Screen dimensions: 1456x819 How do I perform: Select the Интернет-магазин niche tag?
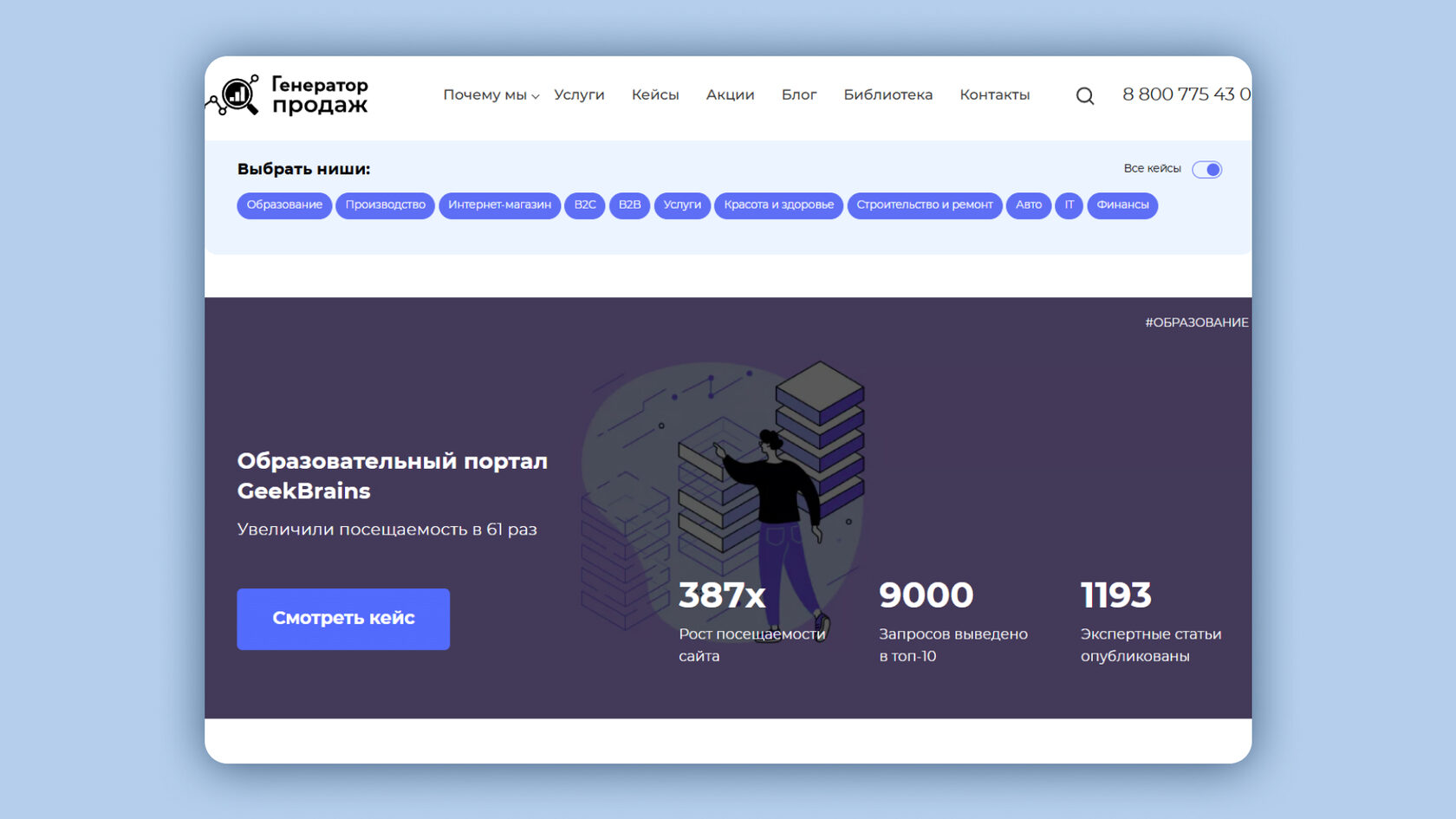tap(499, 205)
